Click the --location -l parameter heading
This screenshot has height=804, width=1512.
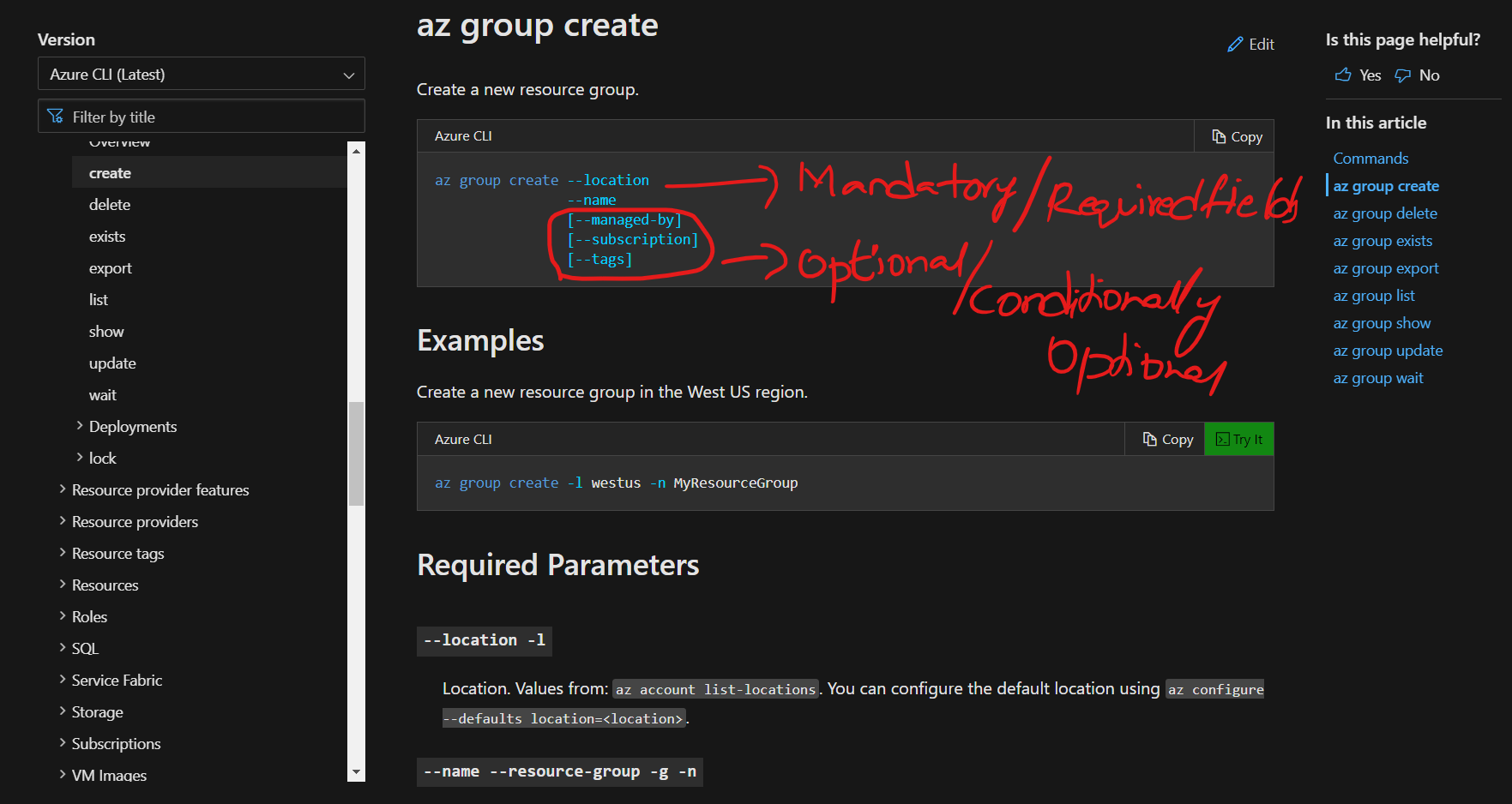coord(485,640)
